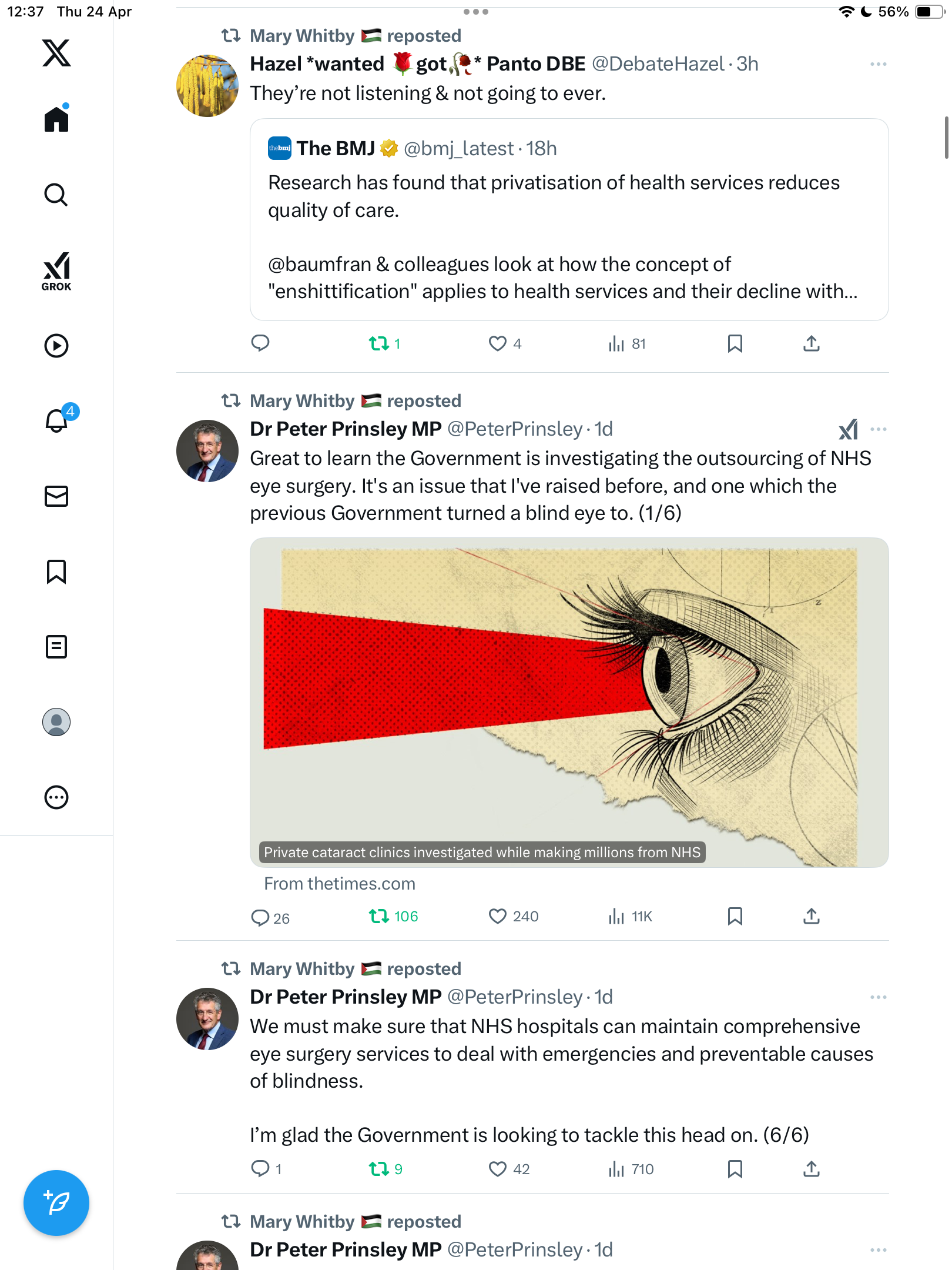Image resolution: width=952 pixels, height=1270 pixels.
Task: Open Grok from the sidebar
Action: [x=56, y=271]
